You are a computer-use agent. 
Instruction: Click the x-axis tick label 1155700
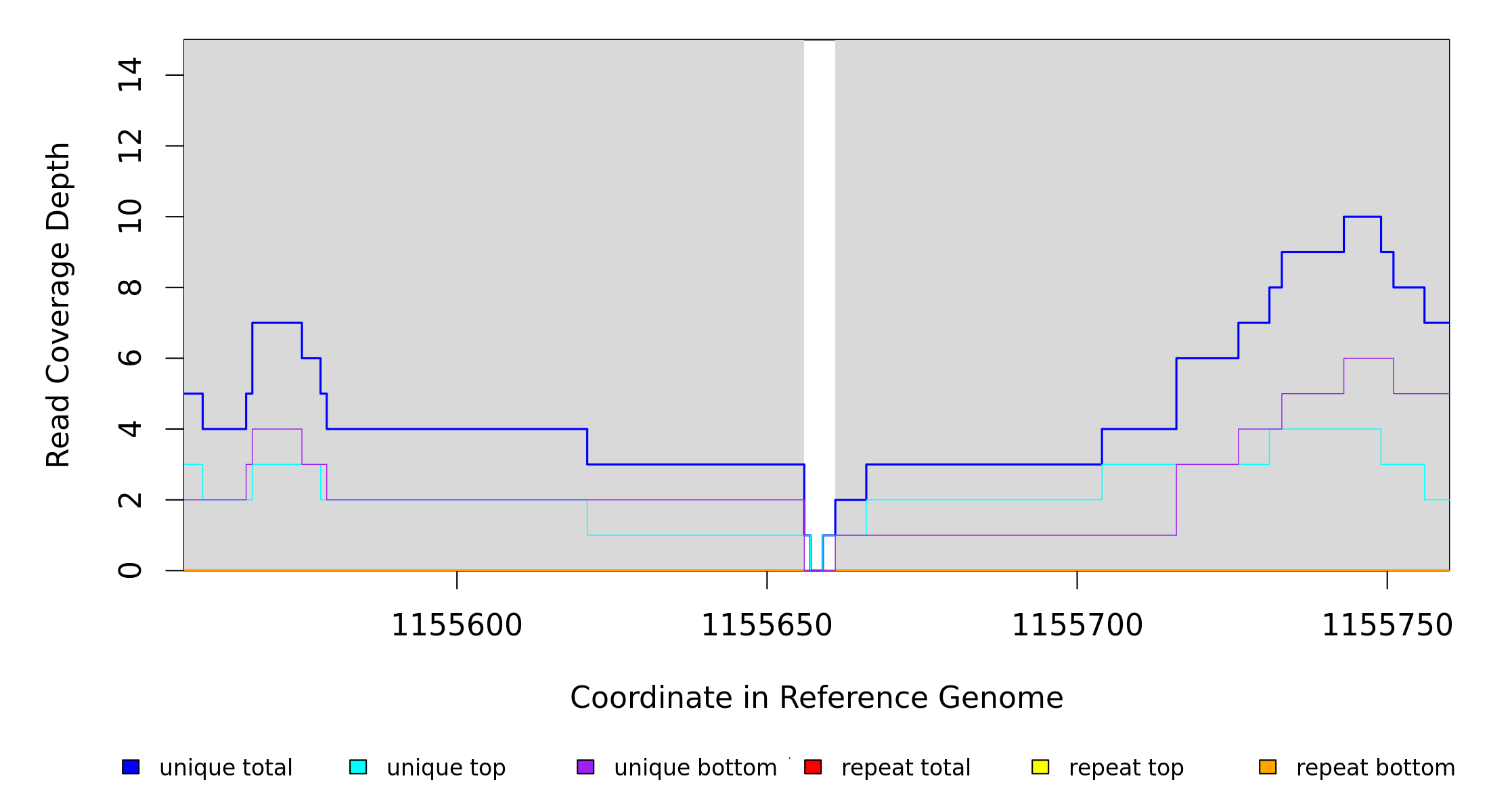1077,625
